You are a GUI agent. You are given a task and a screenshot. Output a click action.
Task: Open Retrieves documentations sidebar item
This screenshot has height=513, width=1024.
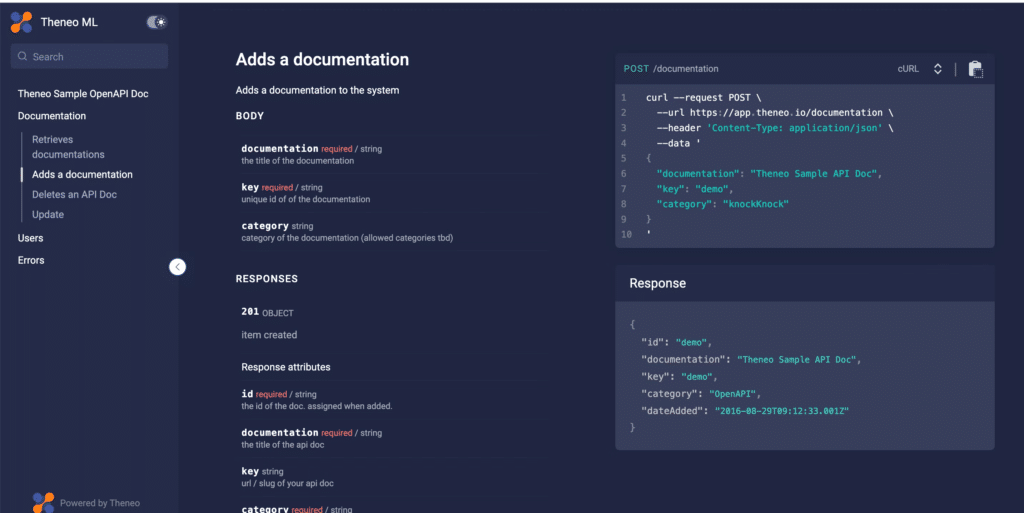click(68, 147)
